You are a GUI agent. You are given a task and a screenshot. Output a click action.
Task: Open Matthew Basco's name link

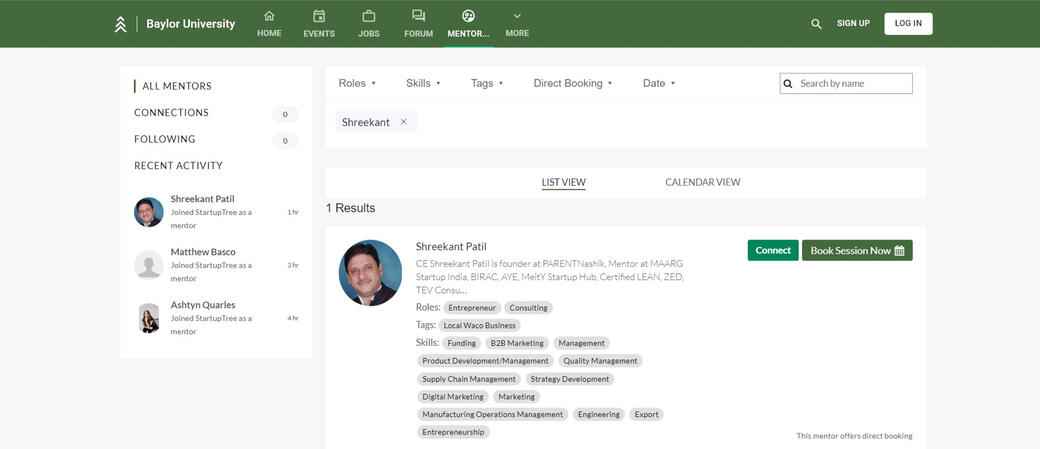pos(203,252)
